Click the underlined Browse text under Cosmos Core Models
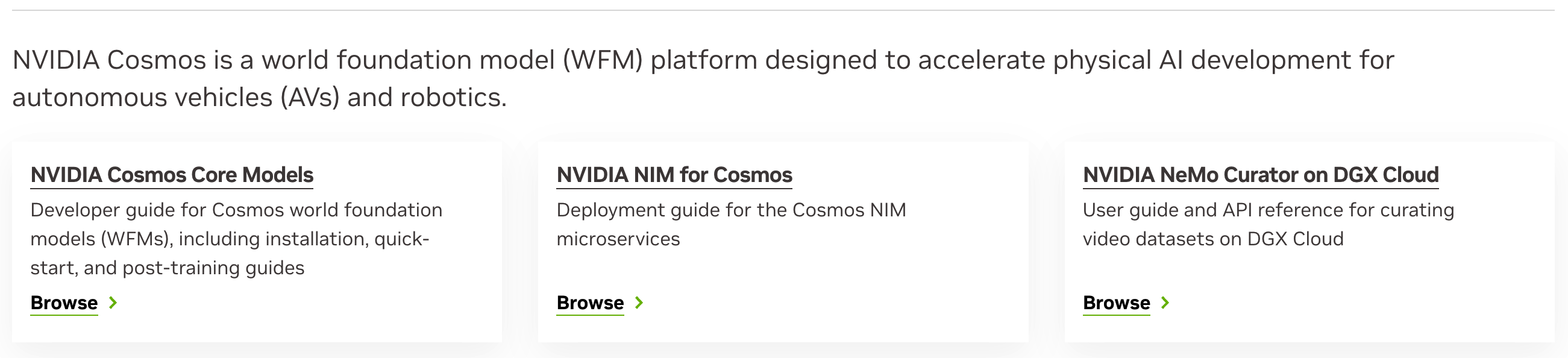 [64, 303]
